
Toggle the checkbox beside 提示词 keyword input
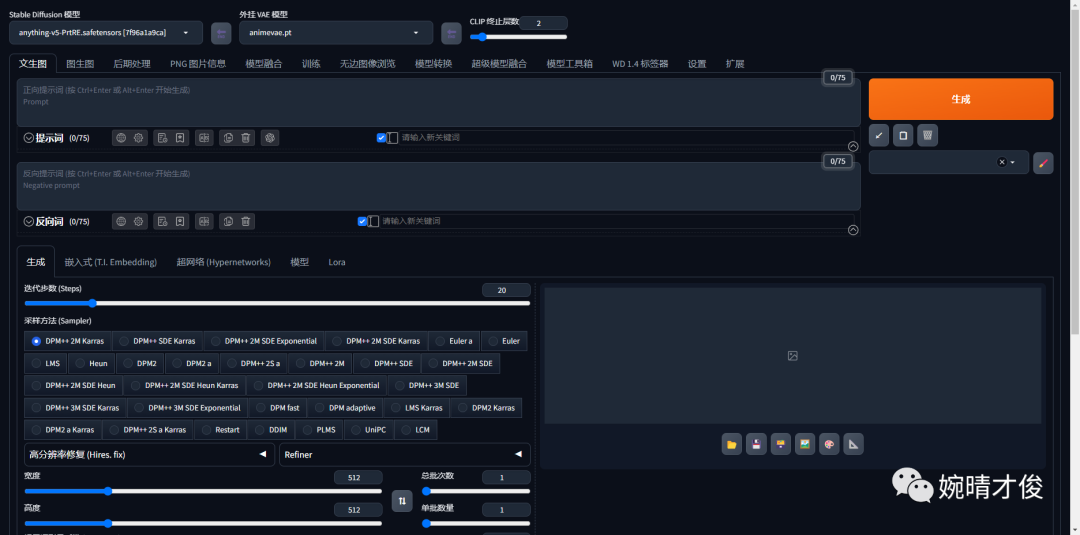(x=381, y=138)
